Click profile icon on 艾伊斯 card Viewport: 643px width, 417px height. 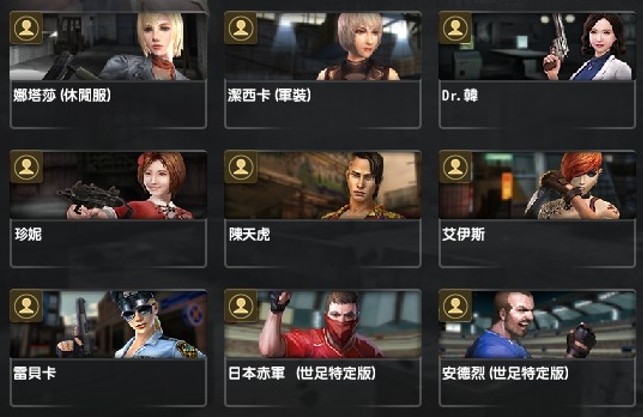(x=455, y=167)
